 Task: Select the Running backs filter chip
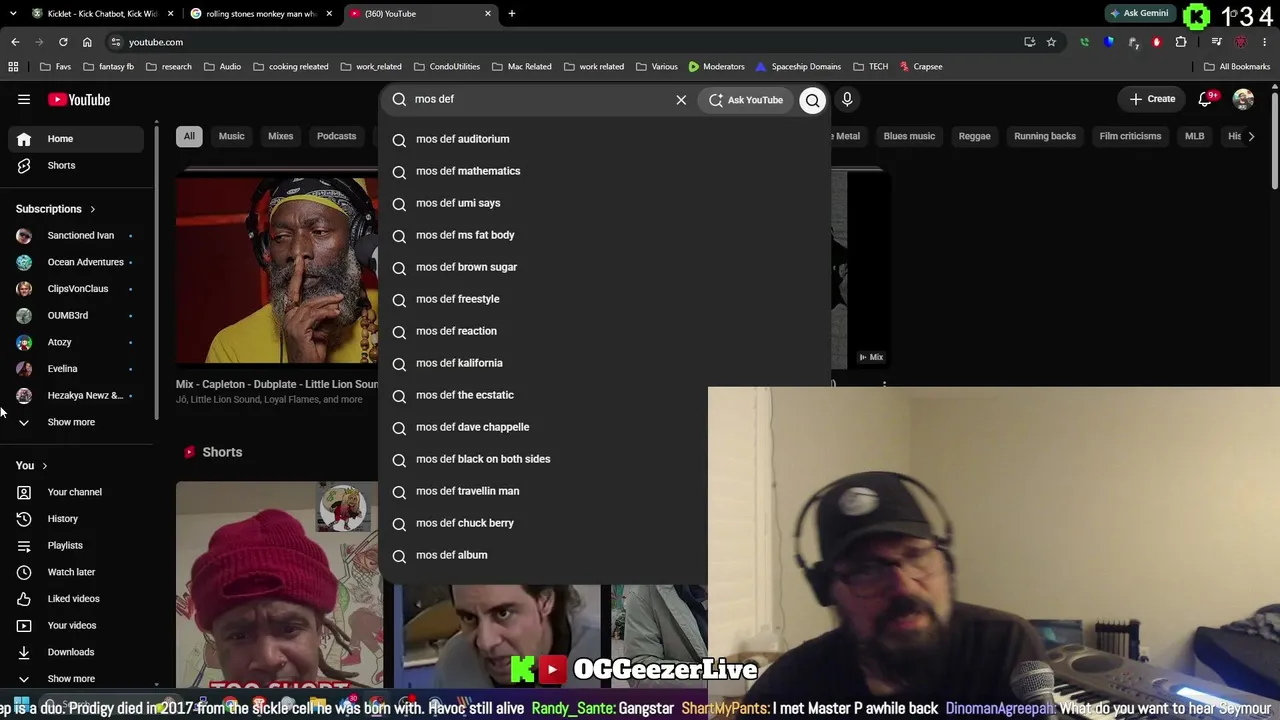[x=1045, y=136]
